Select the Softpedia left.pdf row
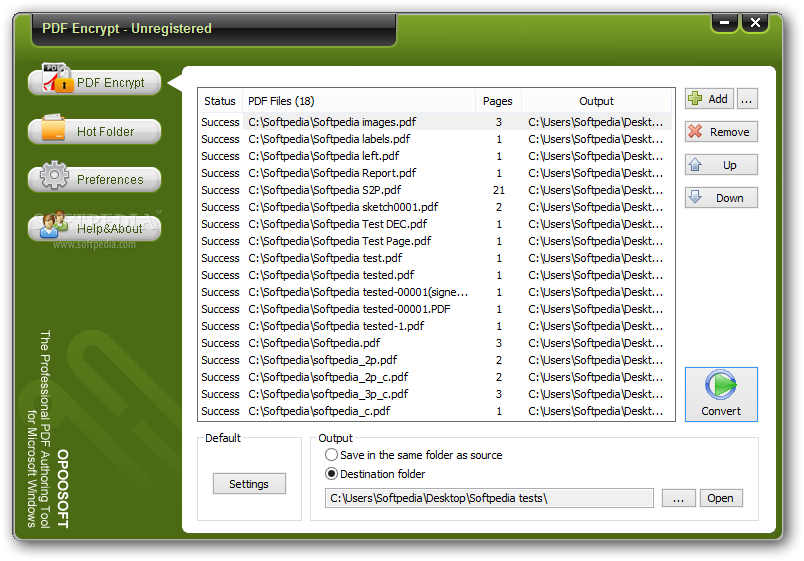The height and width of the screenshot is (561, 804). click(436, 156)
